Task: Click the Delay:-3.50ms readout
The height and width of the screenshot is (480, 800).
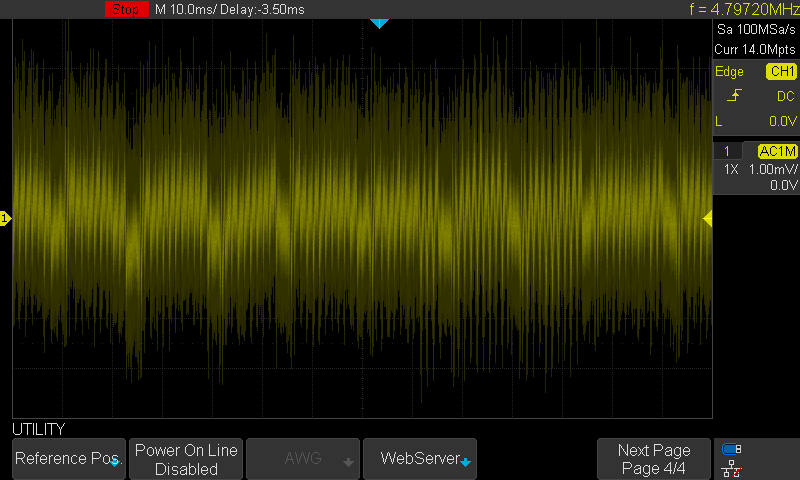Action: click(x=262, y=10)
